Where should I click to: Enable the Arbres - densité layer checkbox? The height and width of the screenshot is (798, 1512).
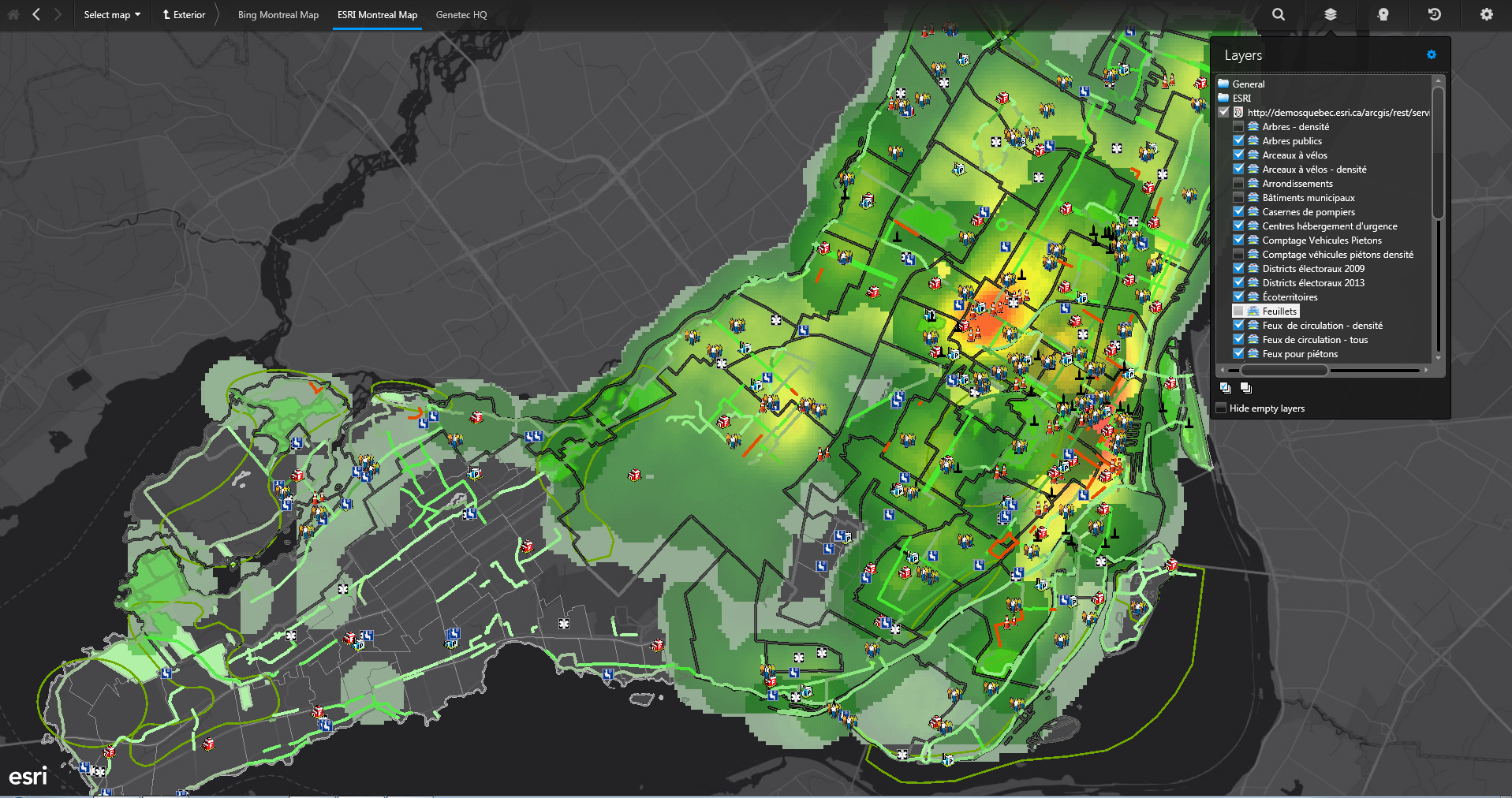tap(1238, 126)
